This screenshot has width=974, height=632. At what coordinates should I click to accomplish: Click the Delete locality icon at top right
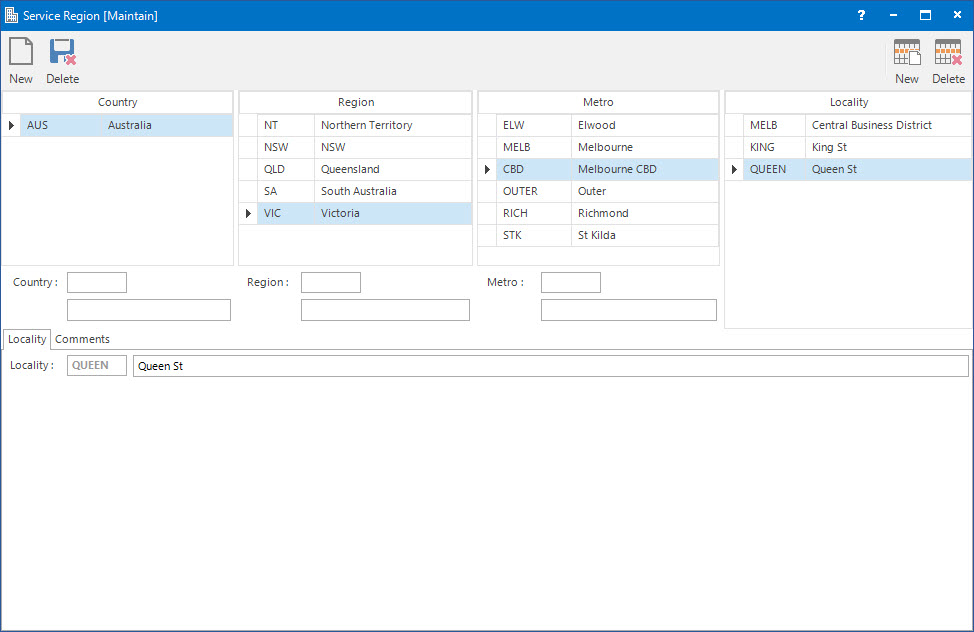tap(948, 60)
